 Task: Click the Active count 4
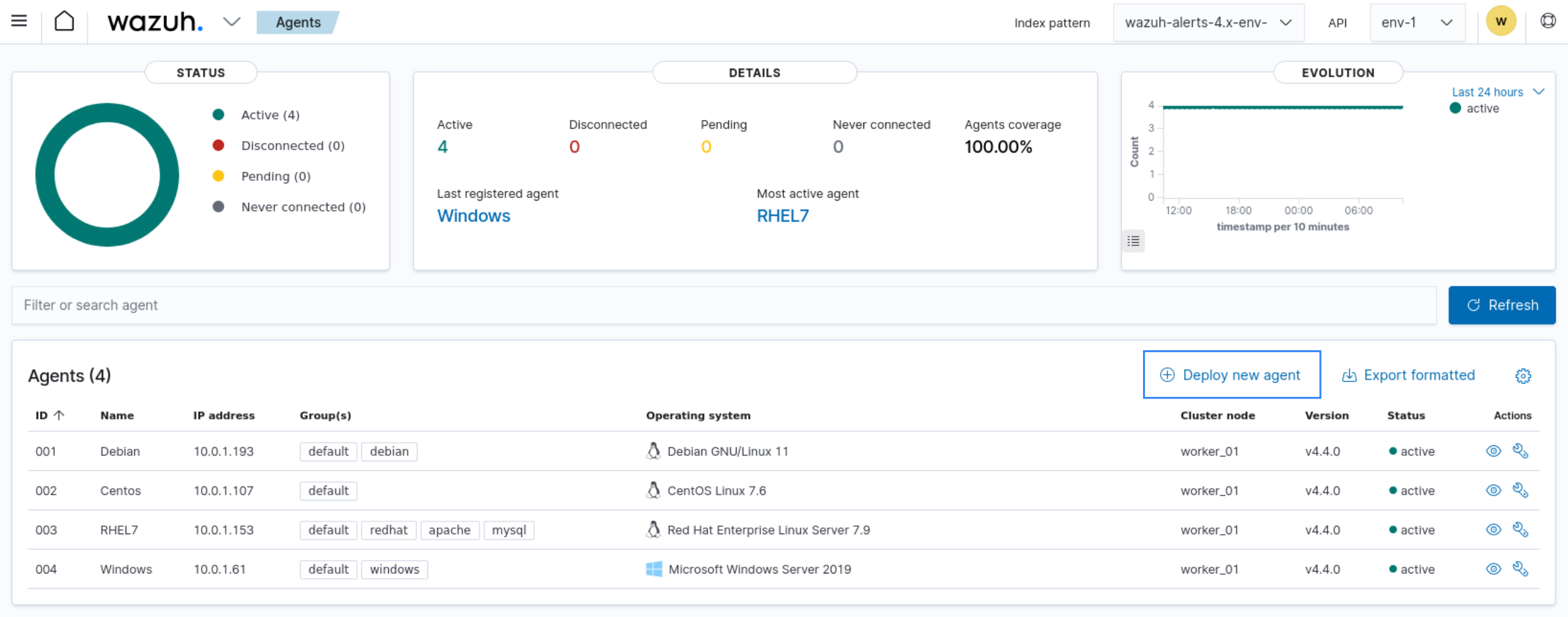(442, 147)
